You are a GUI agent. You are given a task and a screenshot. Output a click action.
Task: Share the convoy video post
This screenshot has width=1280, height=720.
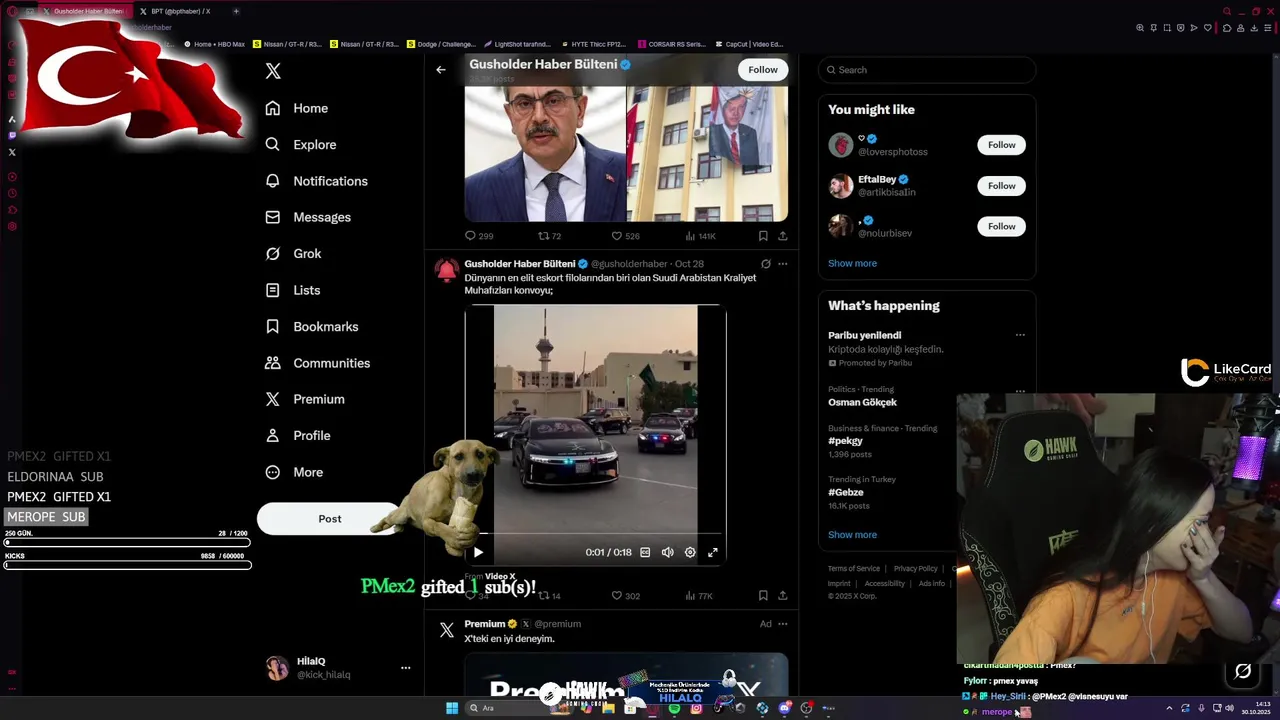(783, 596)
